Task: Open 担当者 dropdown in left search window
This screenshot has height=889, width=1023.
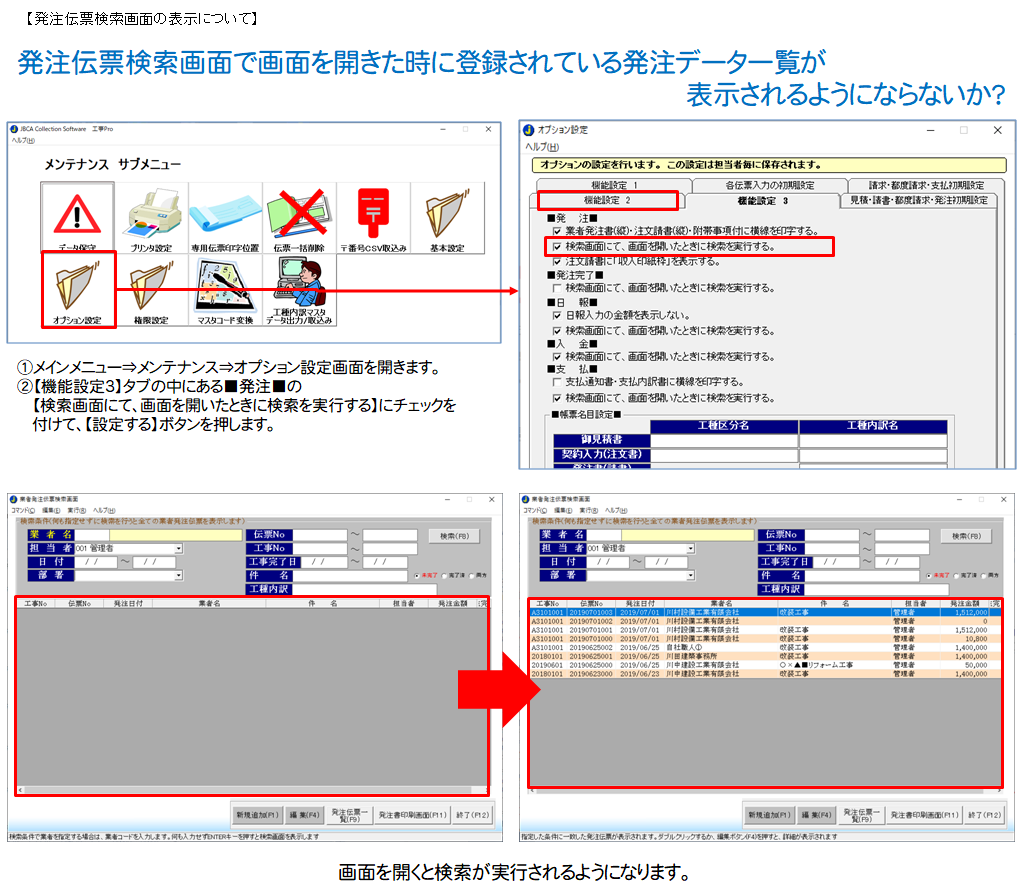Action: point(179,548)
